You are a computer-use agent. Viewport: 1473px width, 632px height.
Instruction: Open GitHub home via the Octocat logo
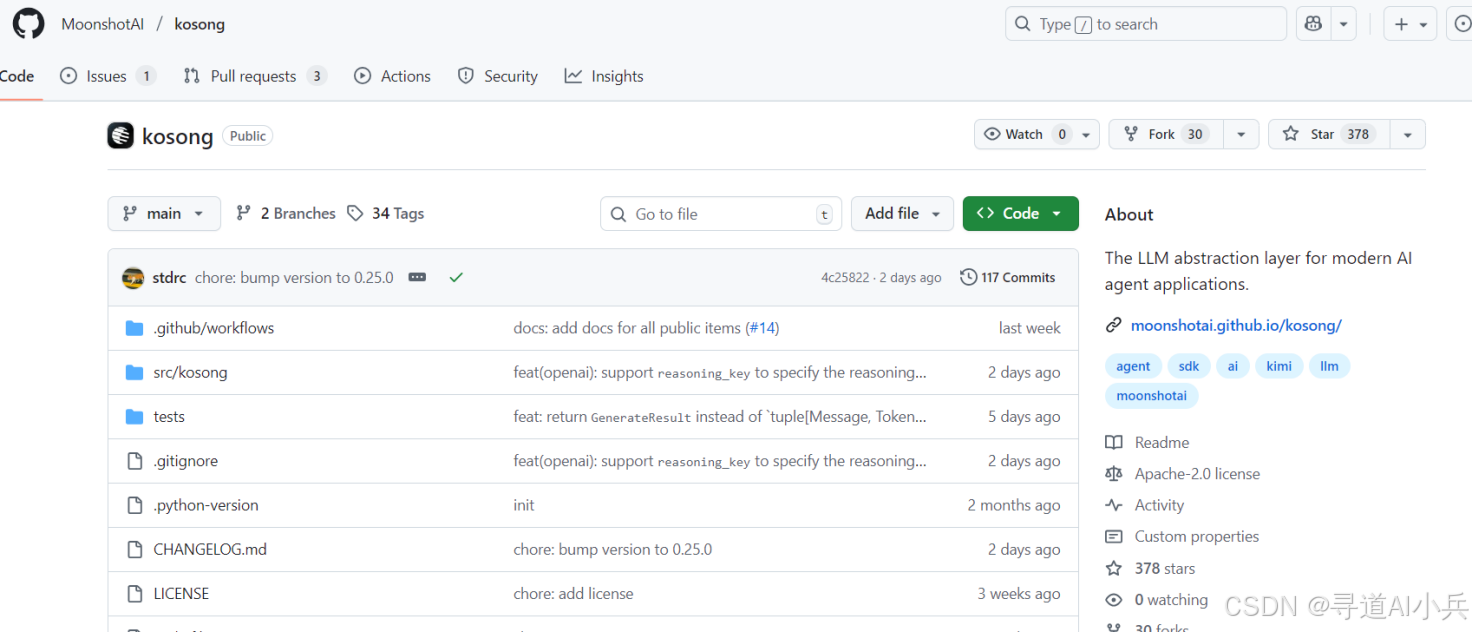click(x=28, y=24)
